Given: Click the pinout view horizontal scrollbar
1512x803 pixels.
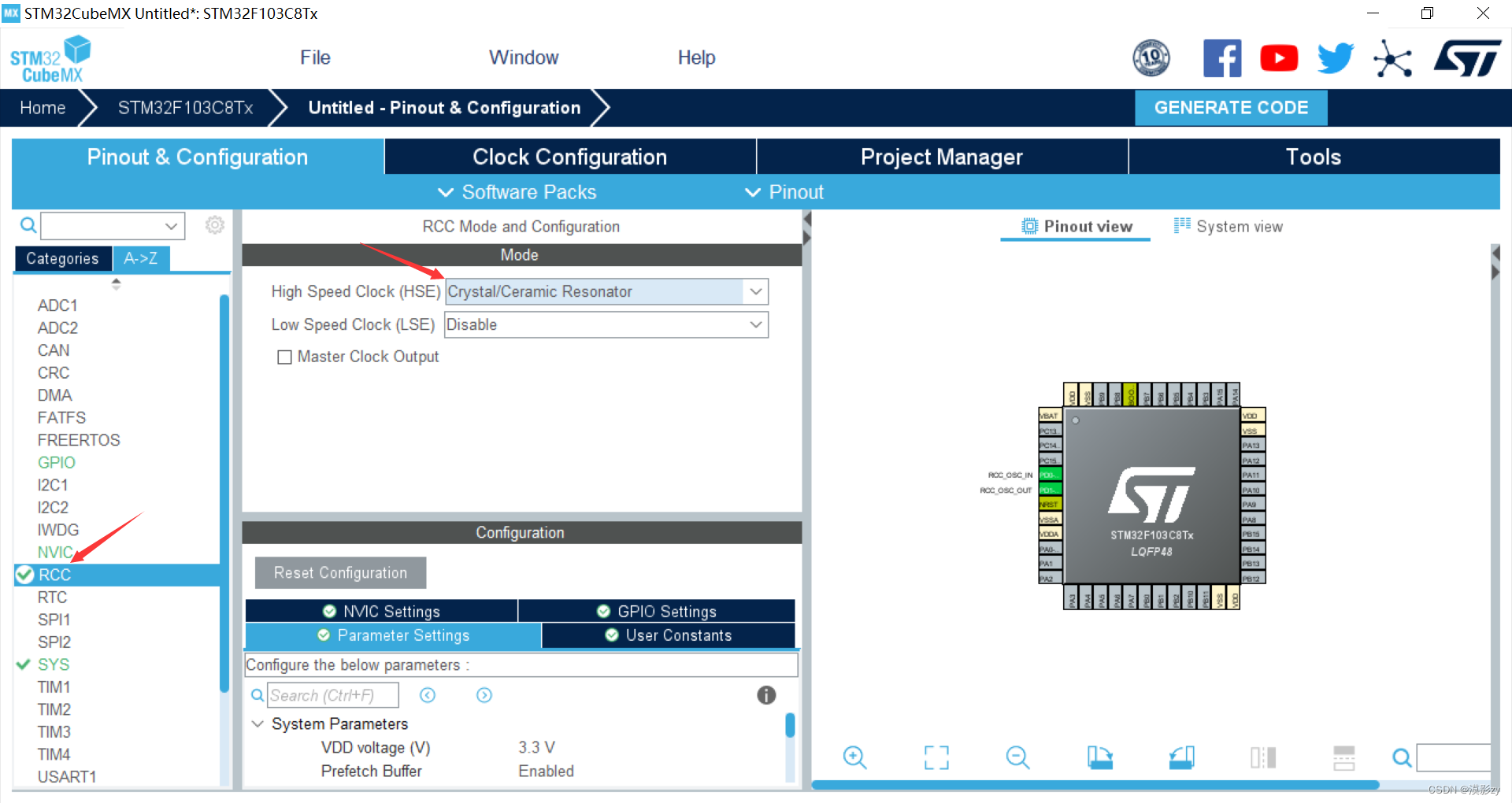Looking at the screenshot, I should click(x=1095, y=785).
